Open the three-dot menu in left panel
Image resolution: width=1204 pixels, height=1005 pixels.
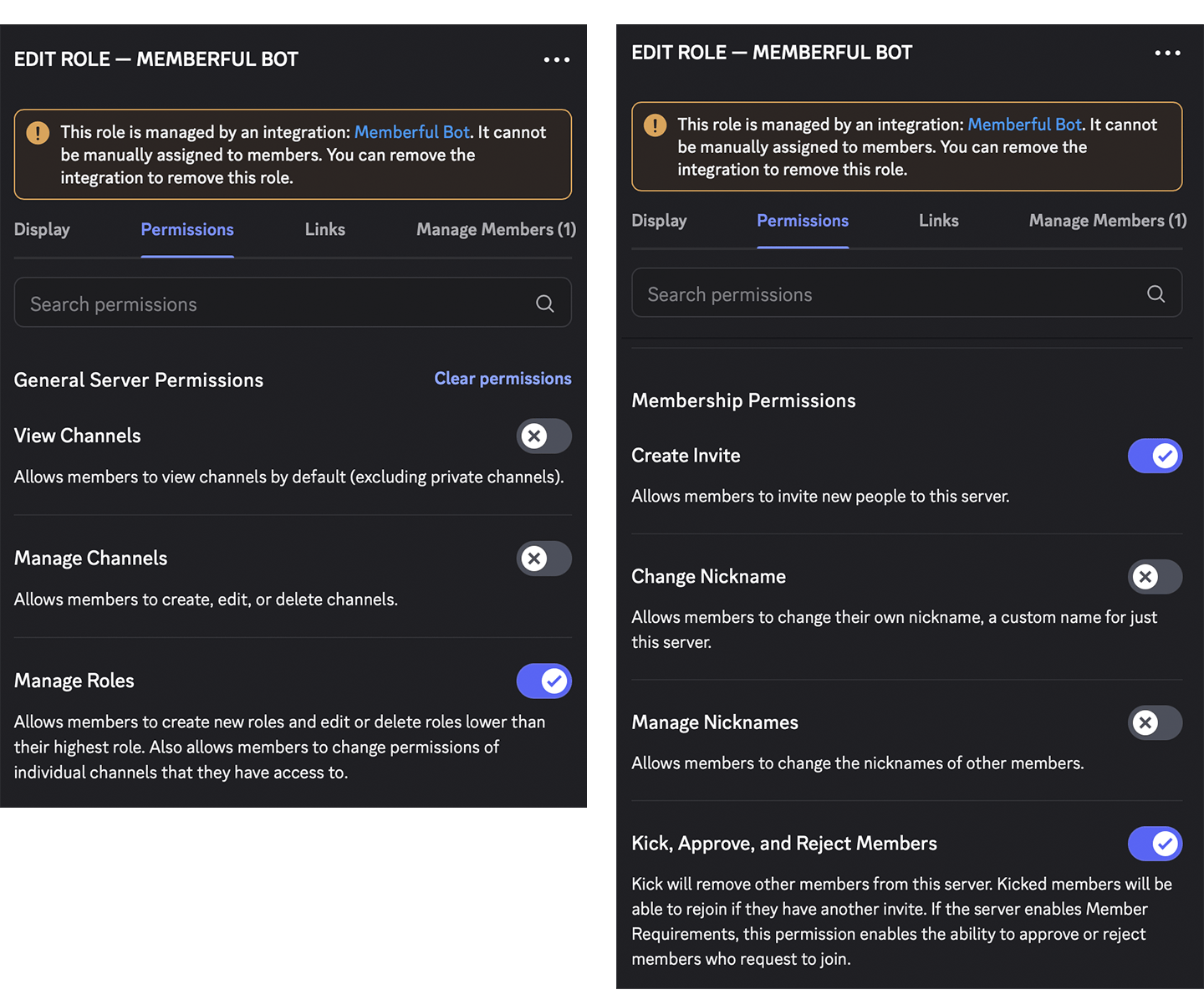point(557,59)
